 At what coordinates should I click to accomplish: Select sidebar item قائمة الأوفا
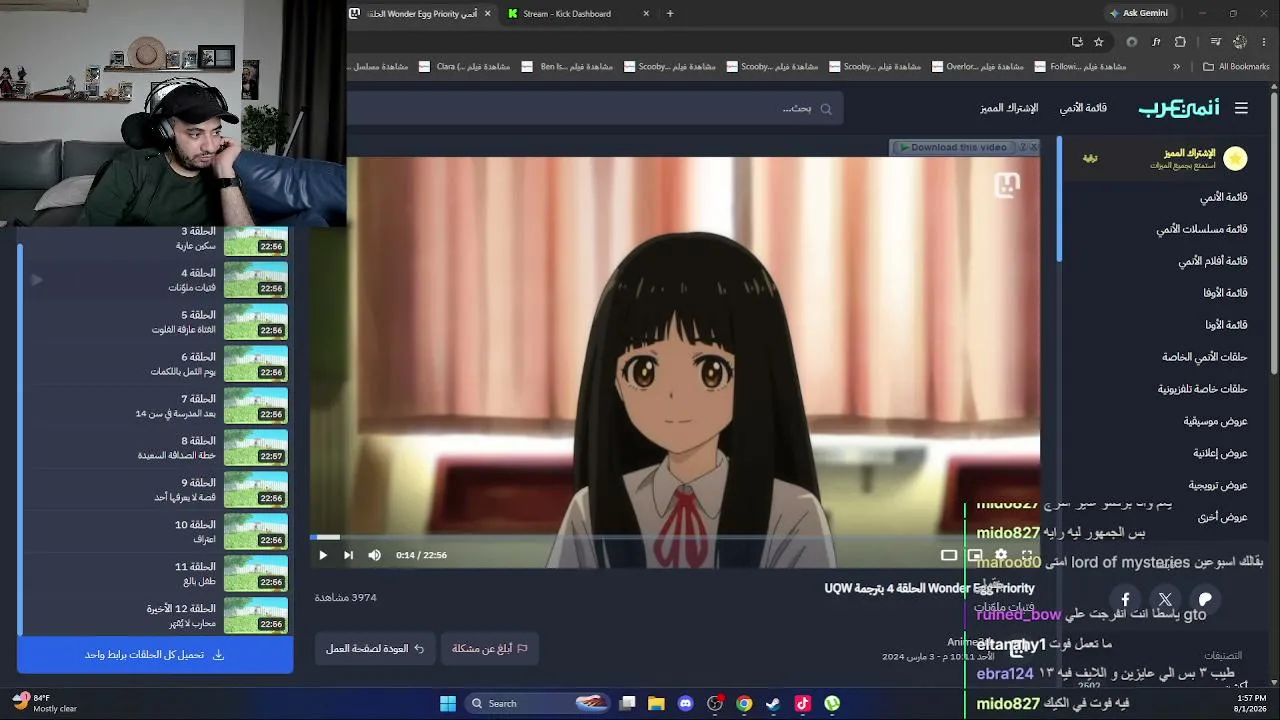(1225, 293)
